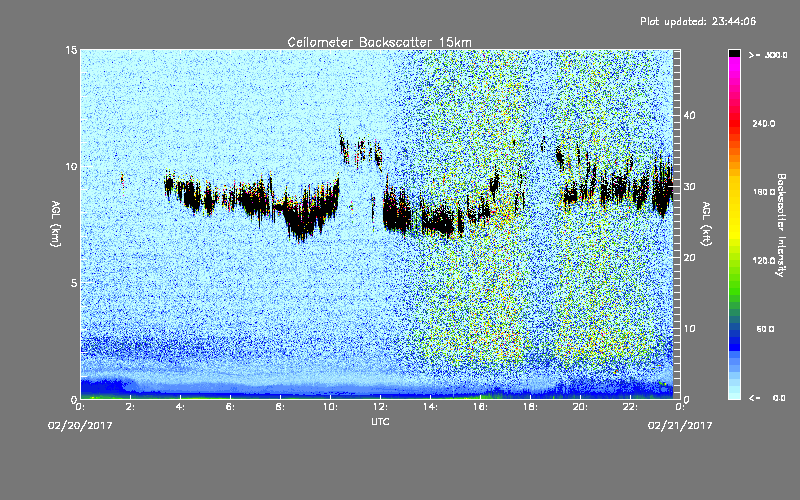800x500 pixels.
Task: Click the 'Ceilometer Backscatter 15km' title
Action: pos(380,42)
